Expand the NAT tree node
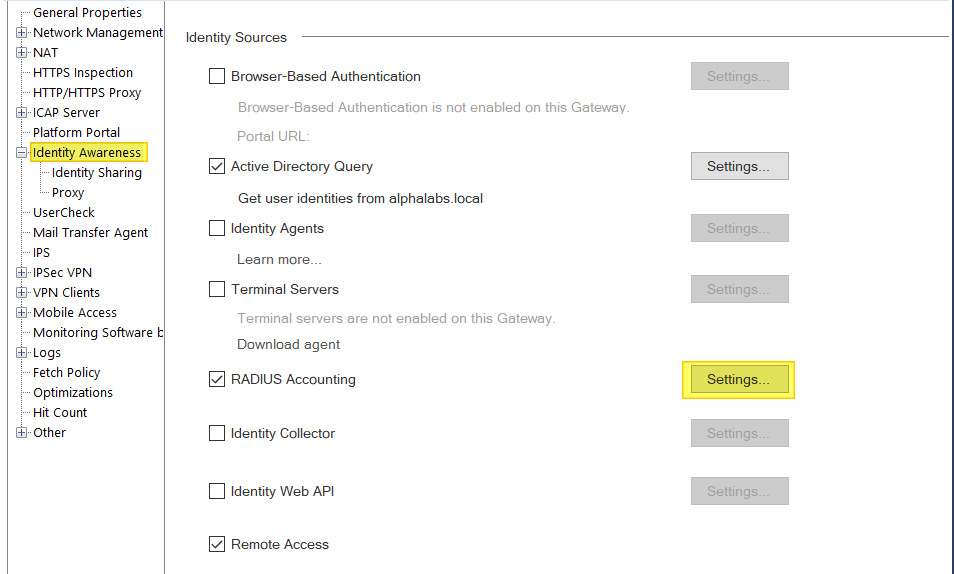954x574 pixels. pyautogui.click(x=22, y=53)
